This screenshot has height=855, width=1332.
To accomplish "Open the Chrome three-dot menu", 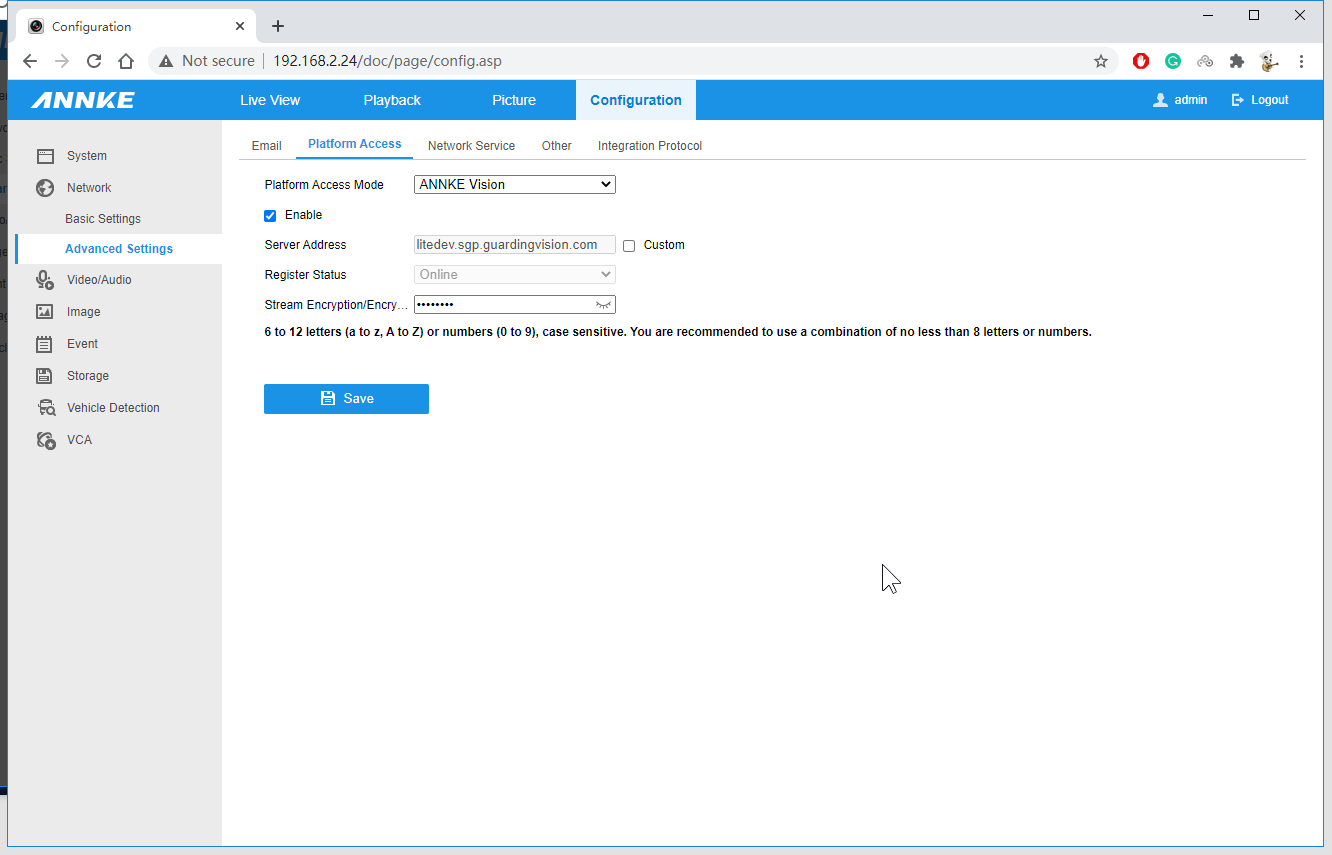I will tap(1301, 61).
